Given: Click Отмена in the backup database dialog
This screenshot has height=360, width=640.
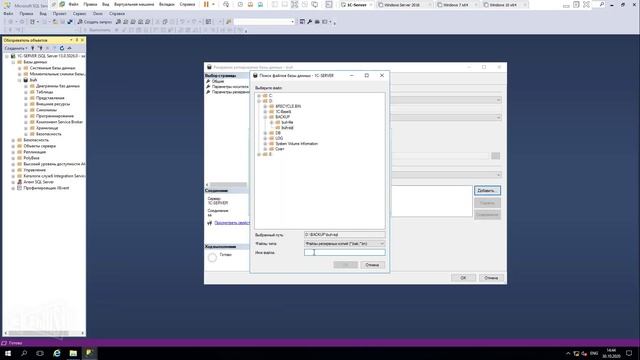Looking at the screenshot, I should tap(491, 278).
